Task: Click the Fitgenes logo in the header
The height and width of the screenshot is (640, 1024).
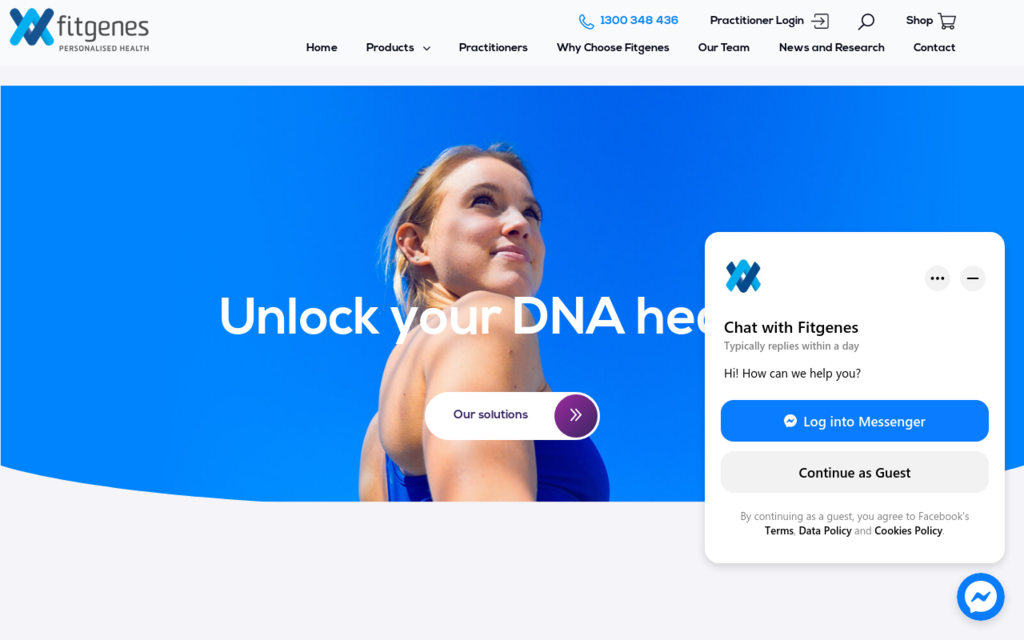Action: (x=79, y=29)
